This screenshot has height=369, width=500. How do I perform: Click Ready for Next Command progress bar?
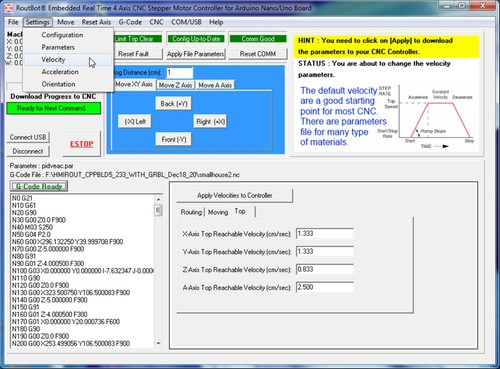tap(53, 108)
